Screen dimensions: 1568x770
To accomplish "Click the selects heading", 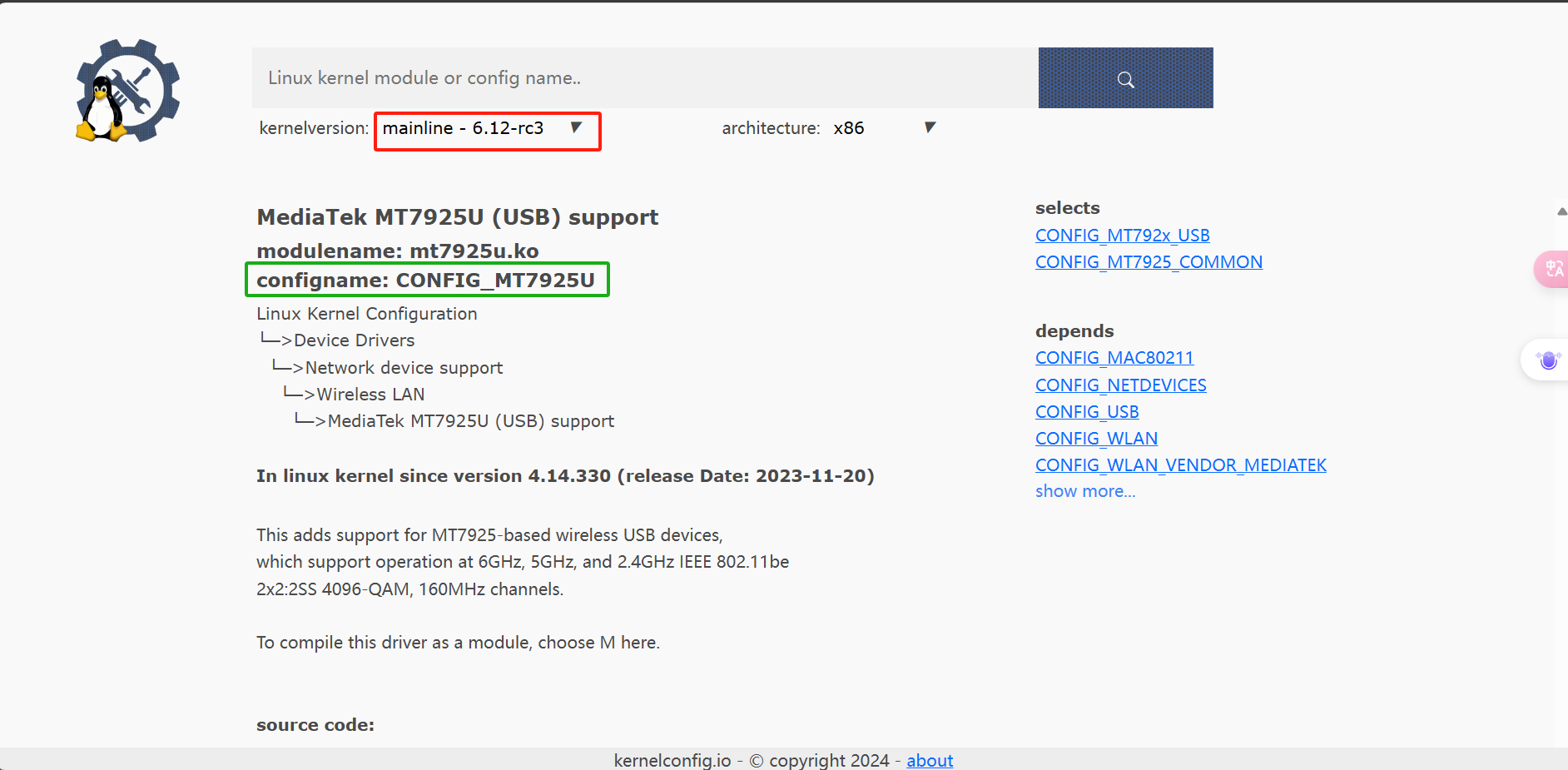I will (x=1067, y=208).
